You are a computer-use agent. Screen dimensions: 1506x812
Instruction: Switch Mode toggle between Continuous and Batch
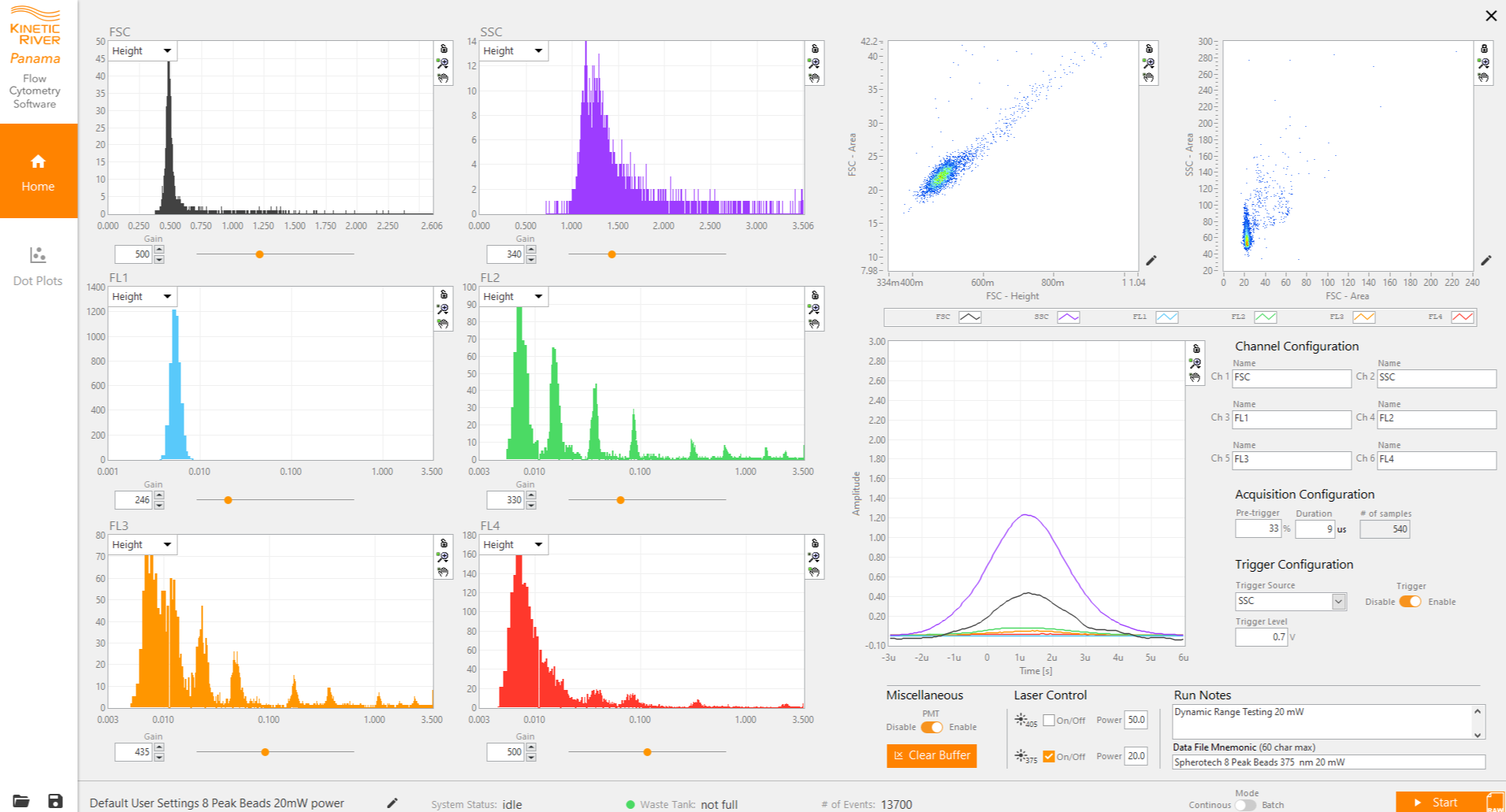tap(1245, 805)
